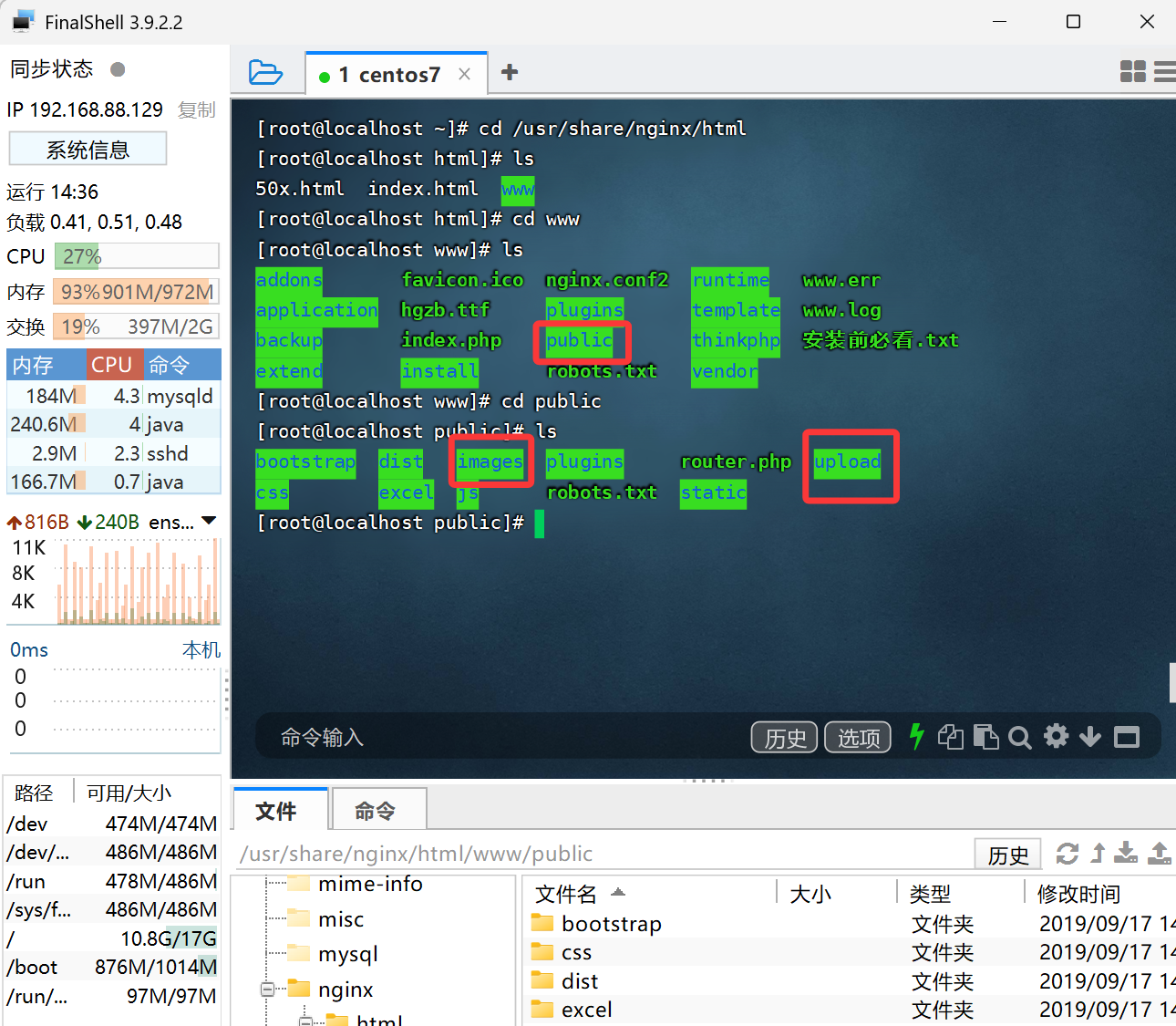Image resolution: width=1176 pixels, height=1026 pixels.
Task: Click the copy icon in terminal toolbar
Action: coord(950,736)
